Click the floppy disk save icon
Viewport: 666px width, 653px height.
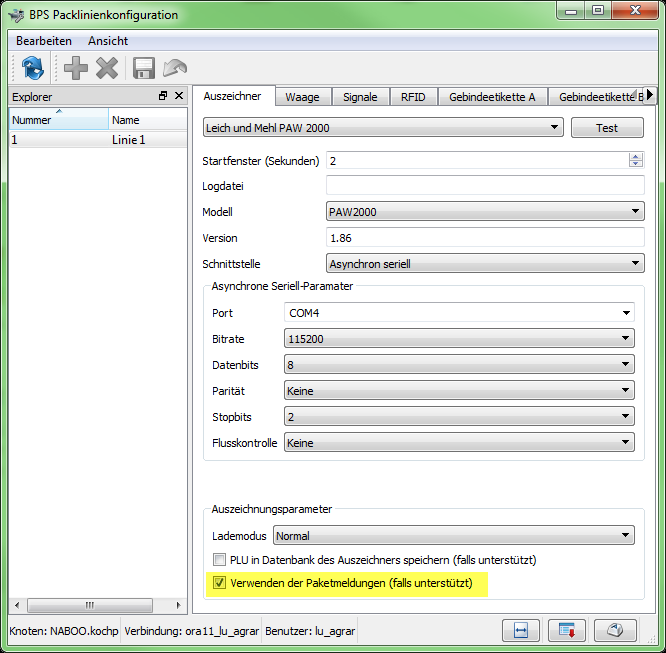coord(144,68)
